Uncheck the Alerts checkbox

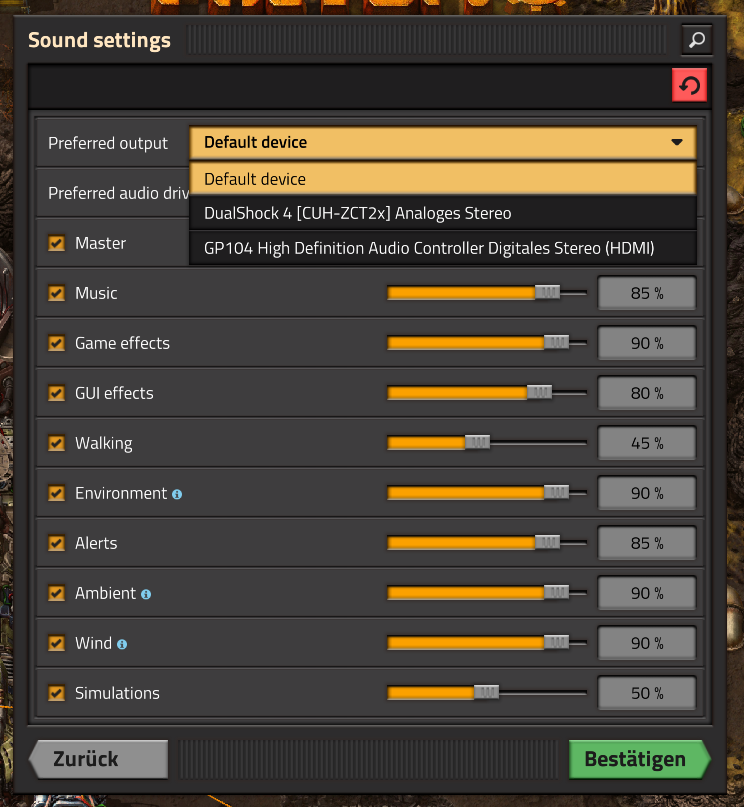point(57,543)
